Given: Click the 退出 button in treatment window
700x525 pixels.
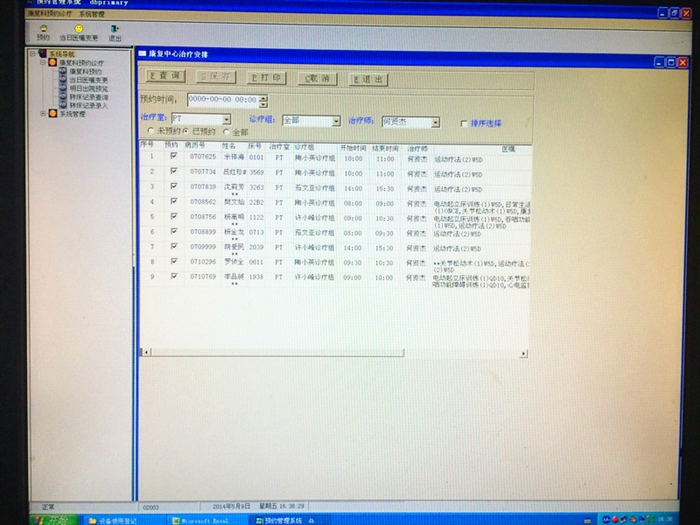Looking at the screenshot, I should (x=368, y=79).
